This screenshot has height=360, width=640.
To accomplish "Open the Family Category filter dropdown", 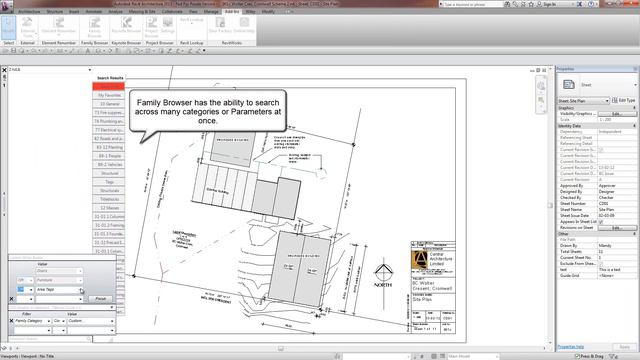I will pyautogui.click(x=49, y=321).
